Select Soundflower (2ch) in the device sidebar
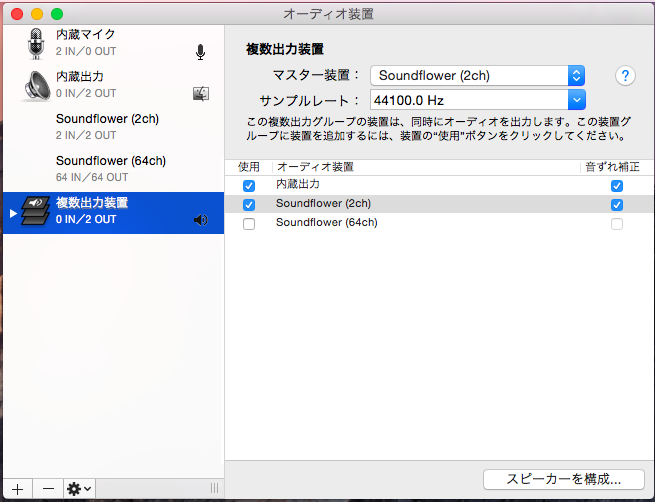This screenshot has height=502, width=655. (107, 127)
